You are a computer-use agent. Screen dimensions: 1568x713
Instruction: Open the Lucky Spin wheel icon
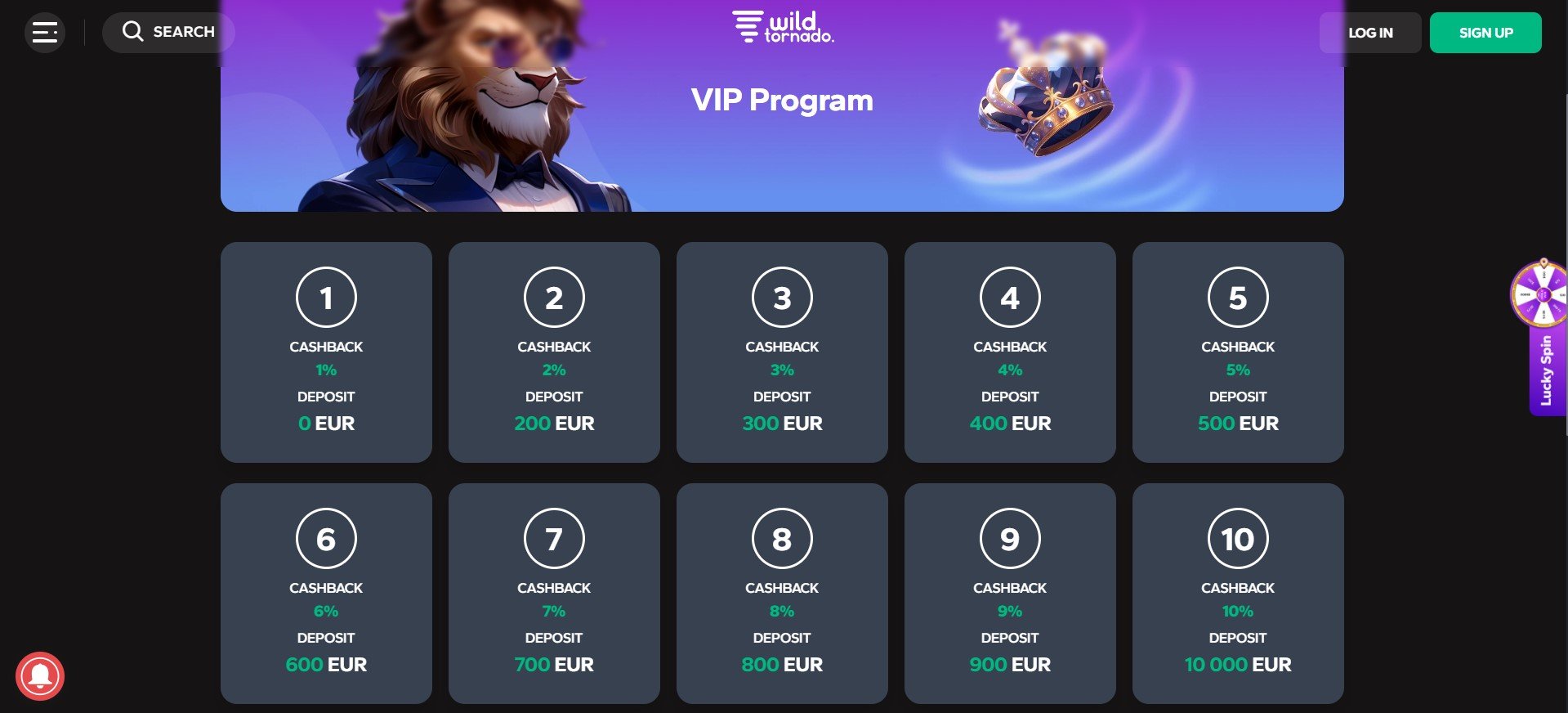(1539, 294)
